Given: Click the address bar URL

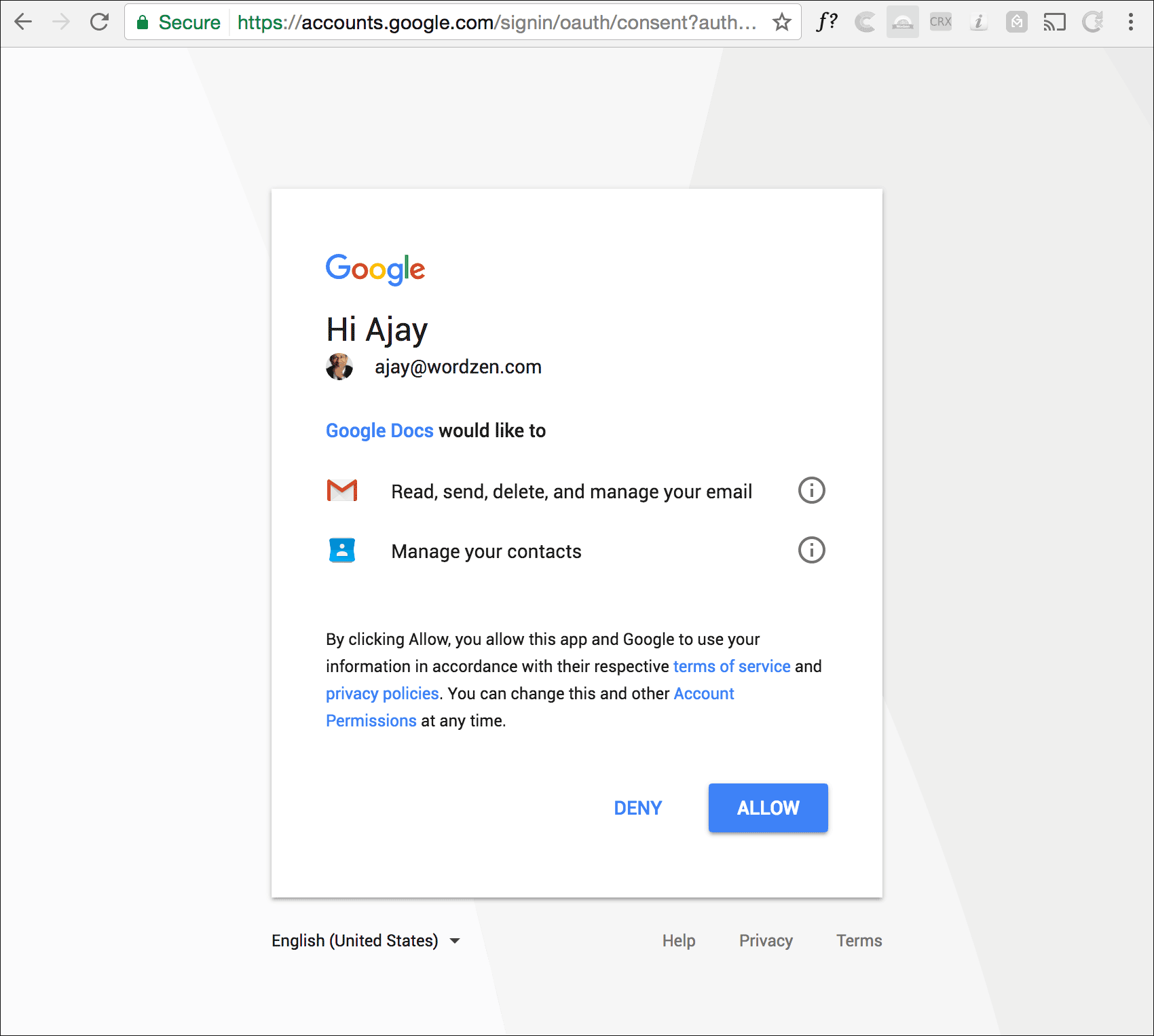Looking at the screenshot, I should pos(496,22).
